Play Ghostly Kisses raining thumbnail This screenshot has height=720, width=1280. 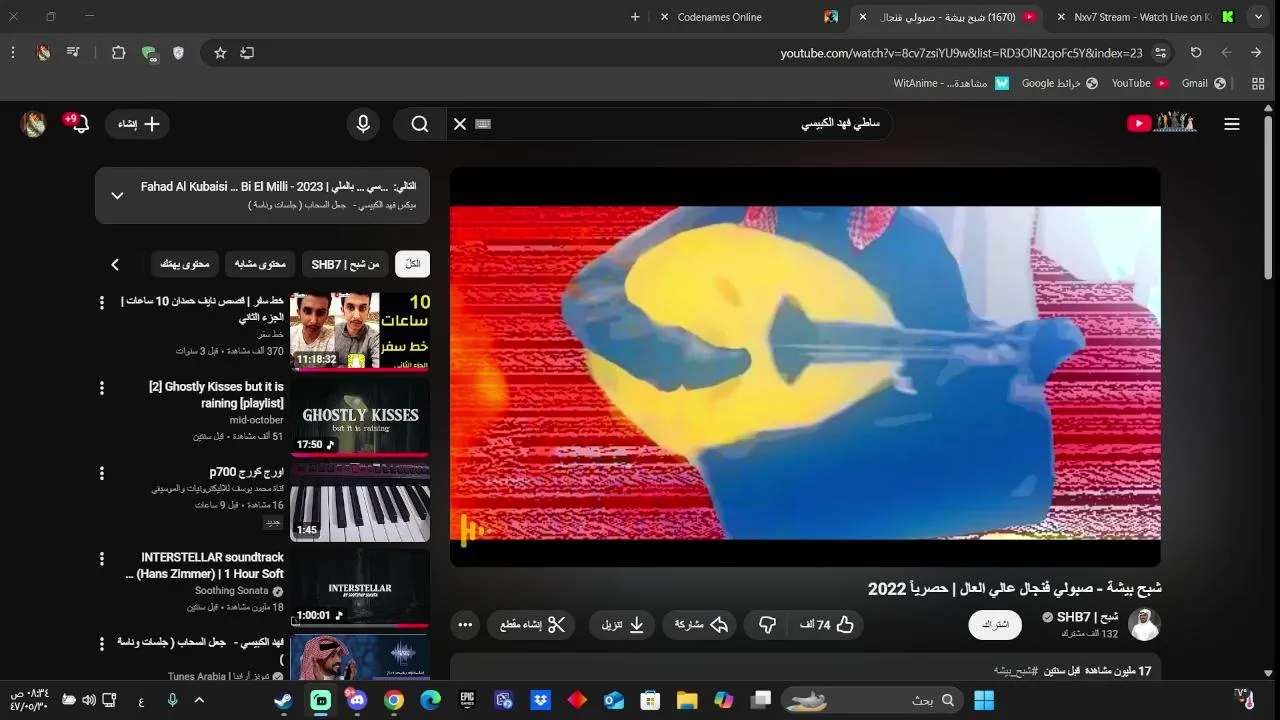click(x=360, y=417)
